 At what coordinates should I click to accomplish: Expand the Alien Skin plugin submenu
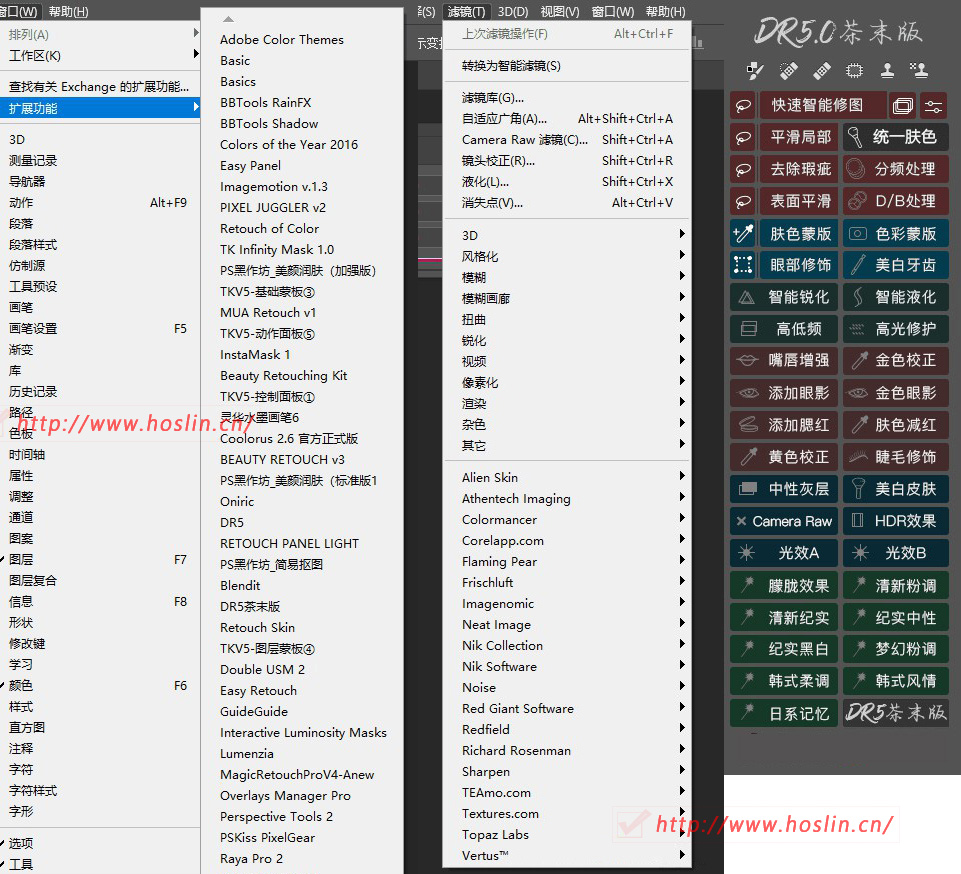[567, 477]
